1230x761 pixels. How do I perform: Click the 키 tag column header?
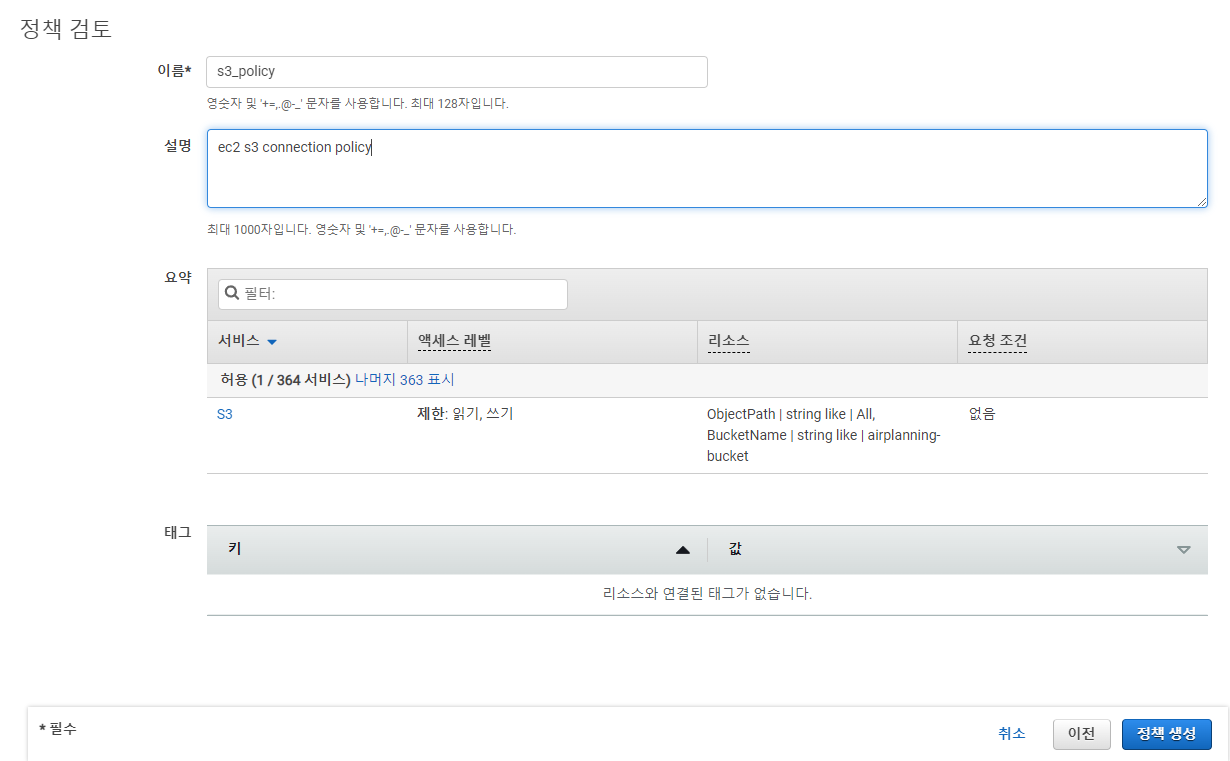tap(234, 549)
